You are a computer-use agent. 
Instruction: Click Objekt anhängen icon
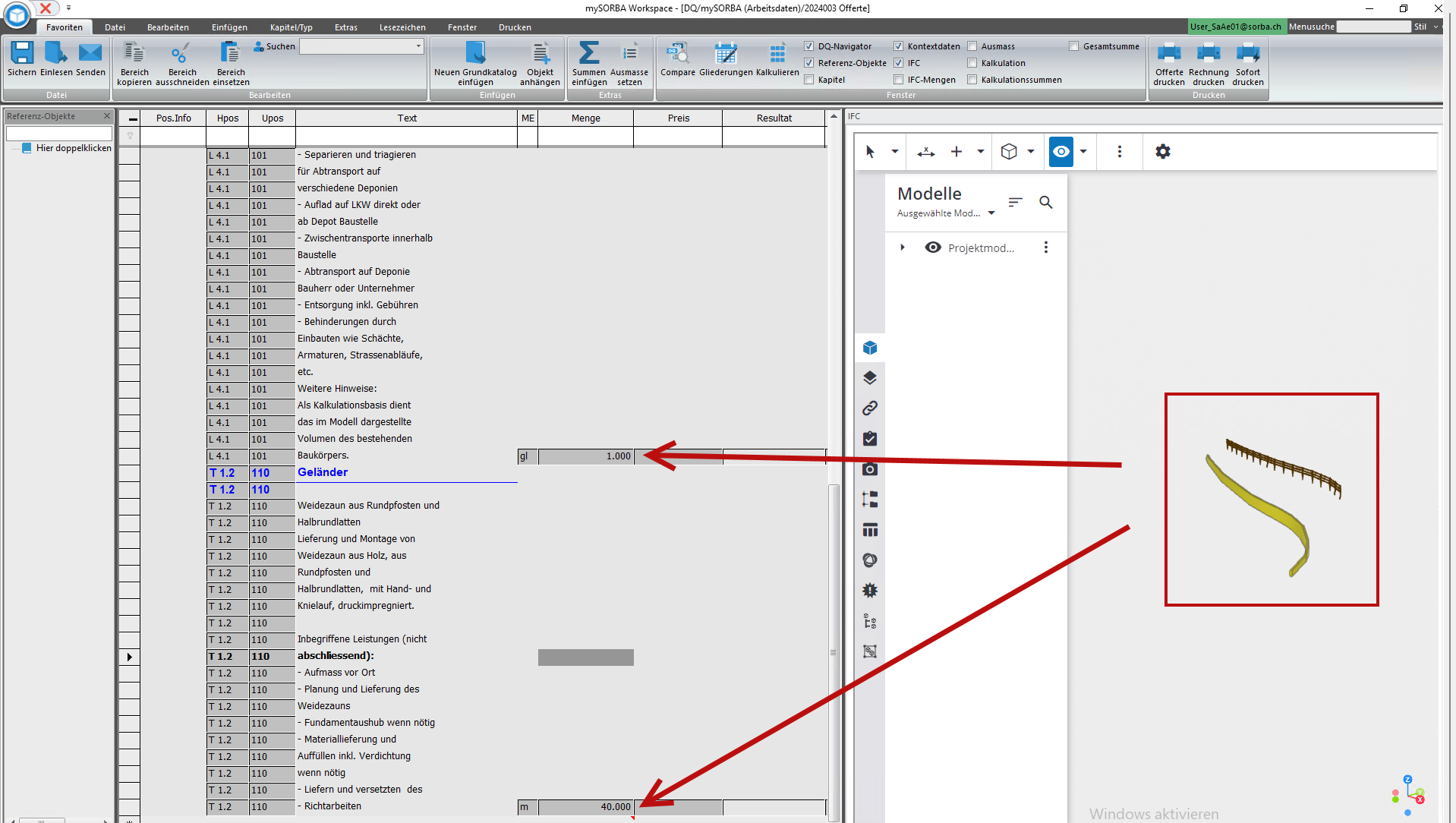[x=540, y=53]
